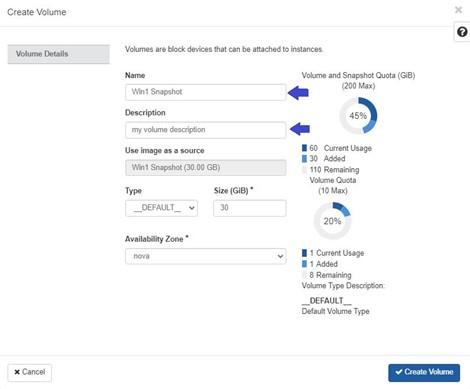Open the Type __DEFAULT__ dropdown
The image size is (470, 389).
click(161, 208)
